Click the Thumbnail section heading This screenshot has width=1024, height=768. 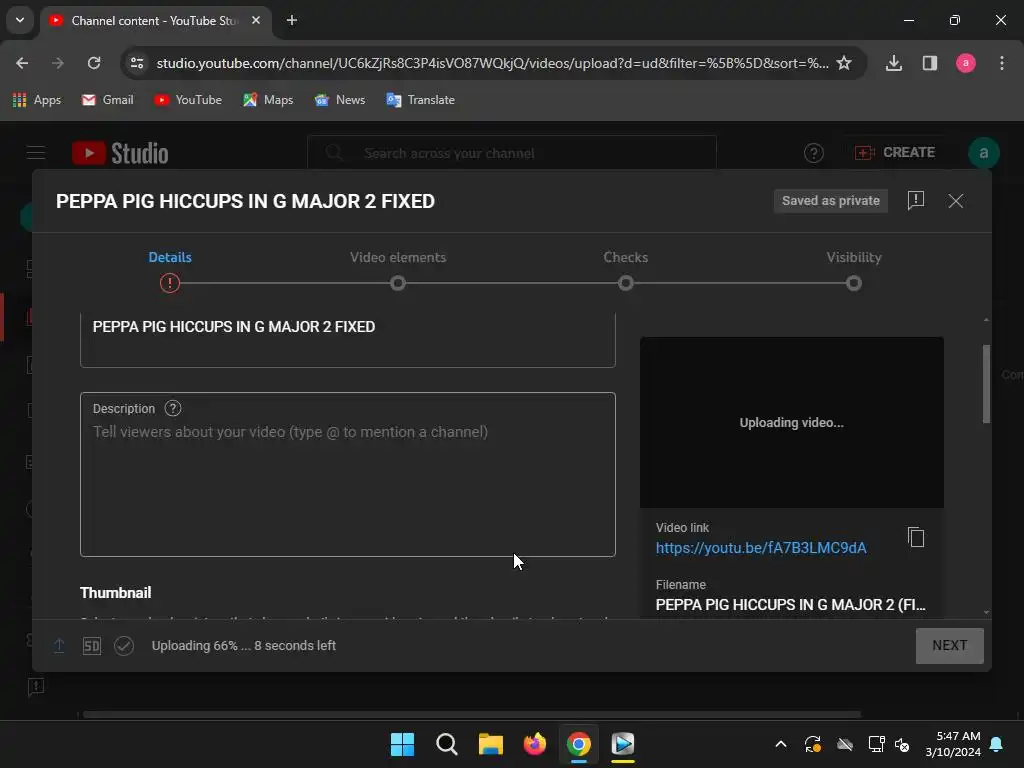(x=116, y=593)
